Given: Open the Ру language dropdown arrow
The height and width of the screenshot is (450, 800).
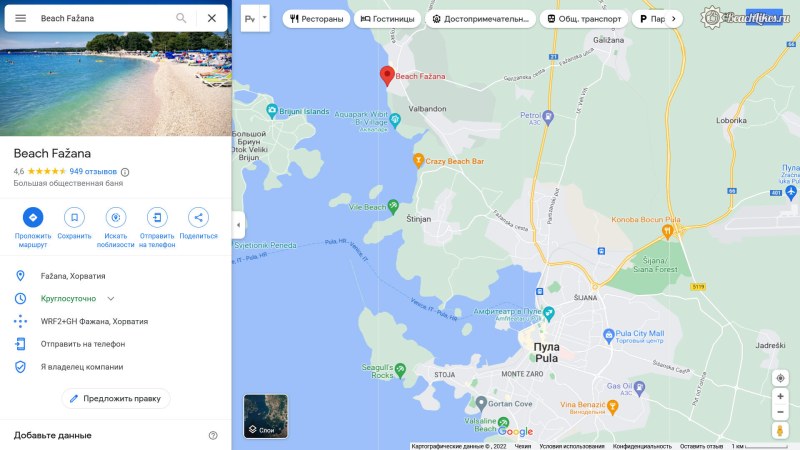Looking at the screenshot, I should 264,18.
